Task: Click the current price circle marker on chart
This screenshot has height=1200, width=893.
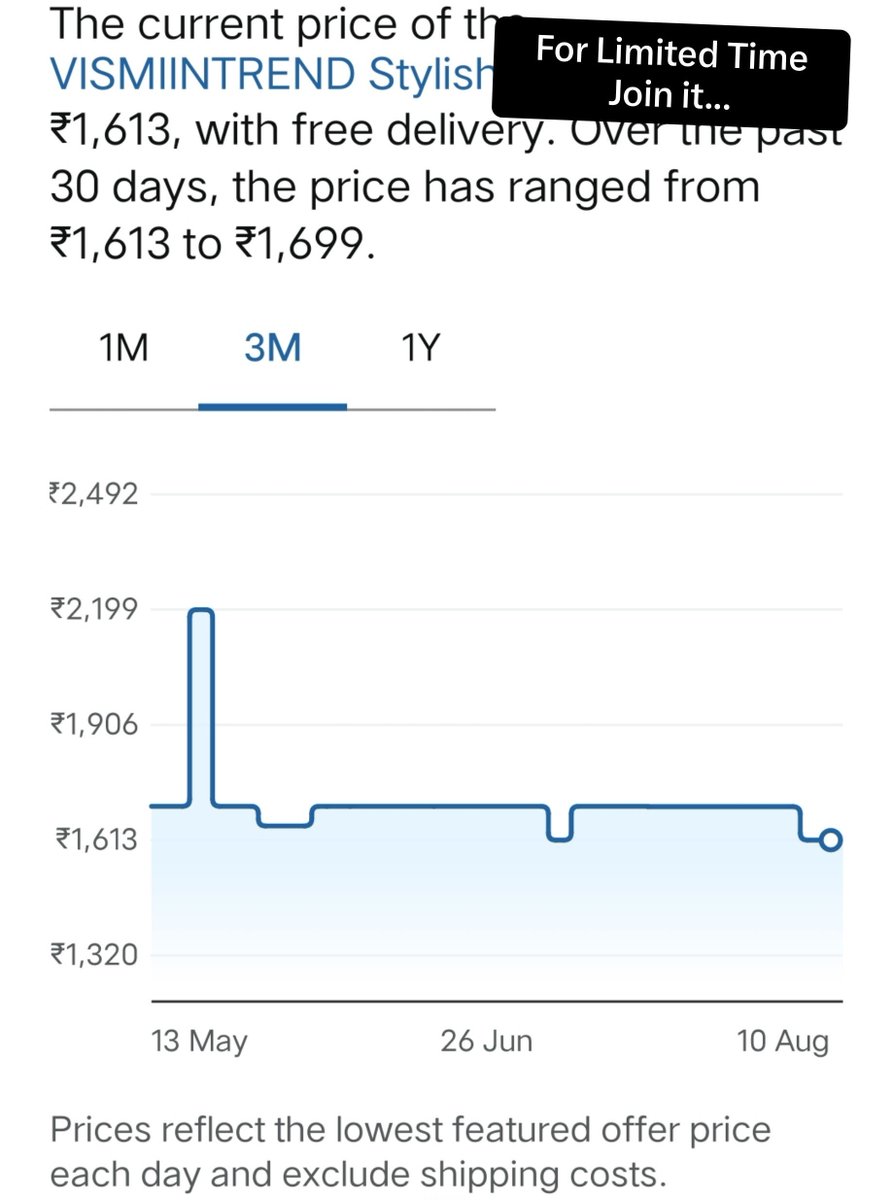Action: [830, 840]
